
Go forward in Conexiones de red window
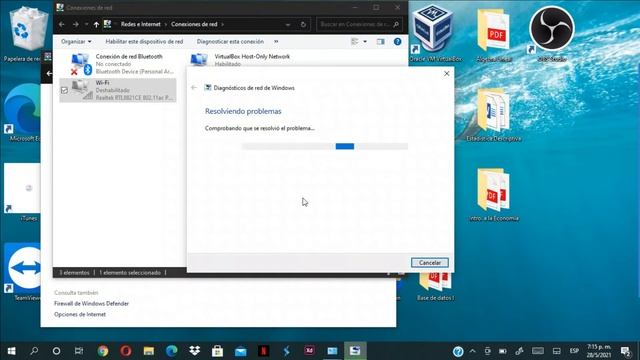[x=76, y=24]
